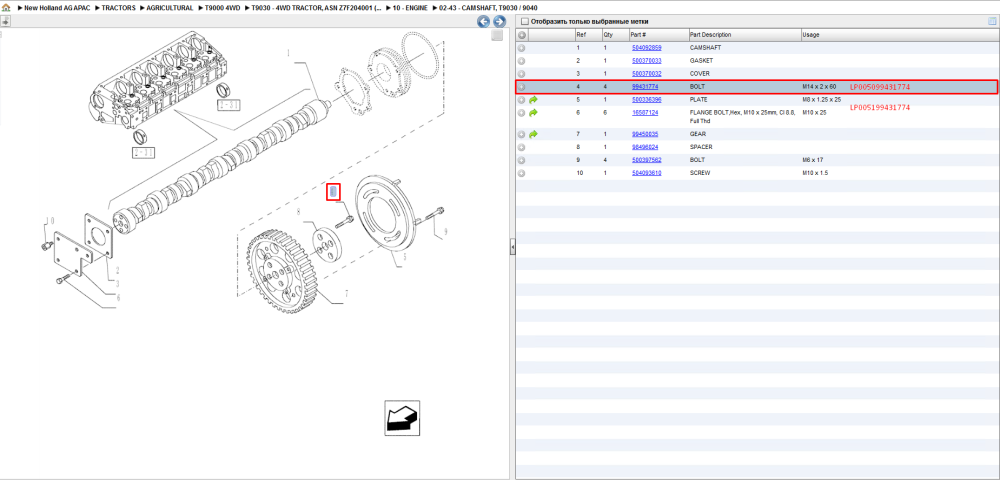The image size is (1000, 480).
Task: Select the 'M6 x 17' usage cell
Action: click(812, 160)
